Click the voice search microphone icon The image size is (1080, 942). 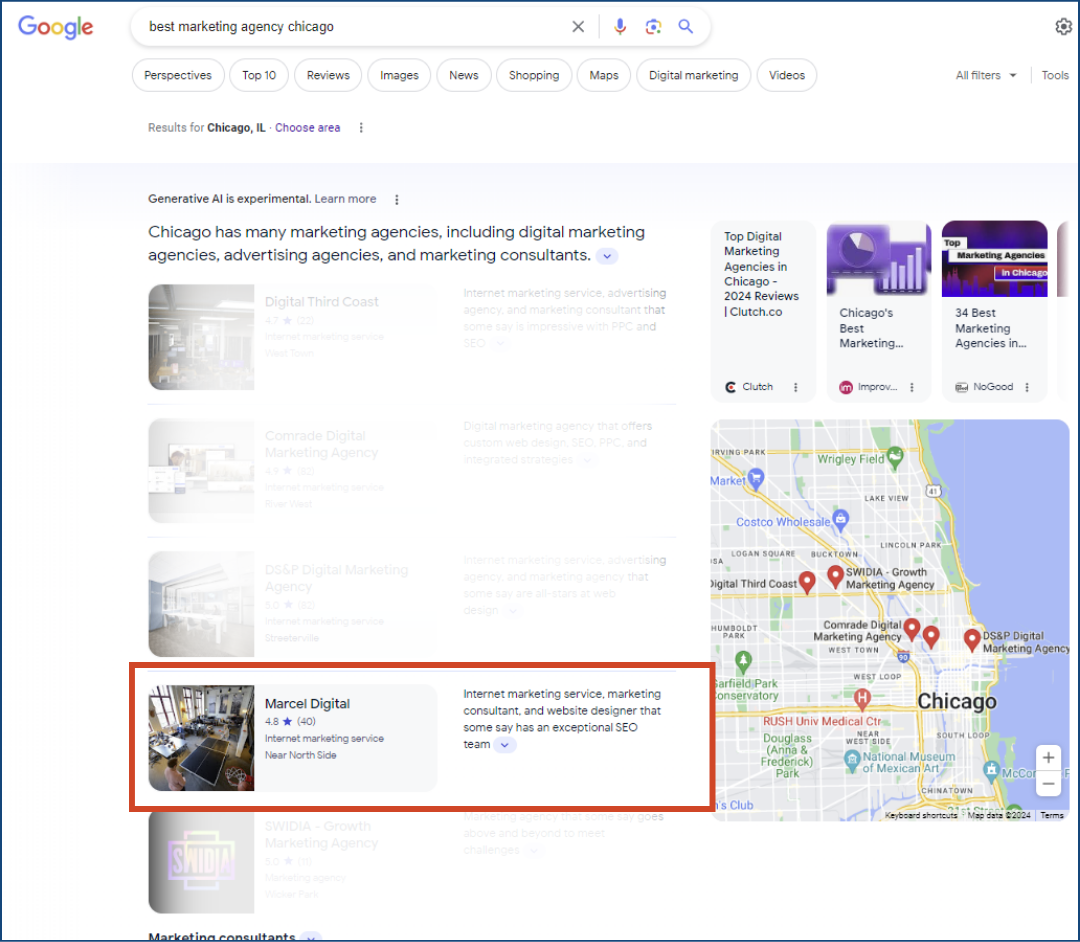[620, 27]
